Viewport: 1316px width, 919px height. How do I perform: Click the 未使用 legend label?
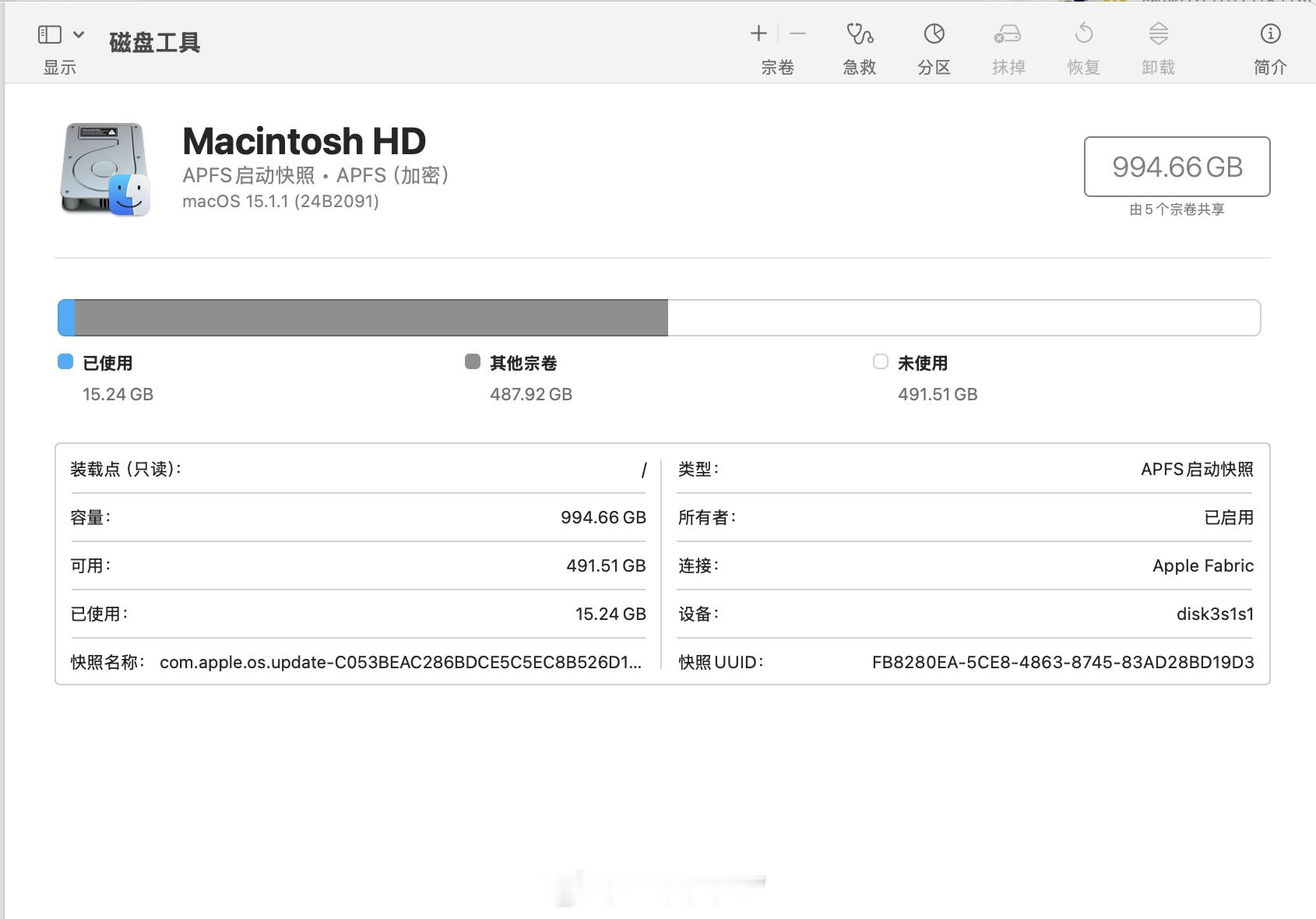923,363
